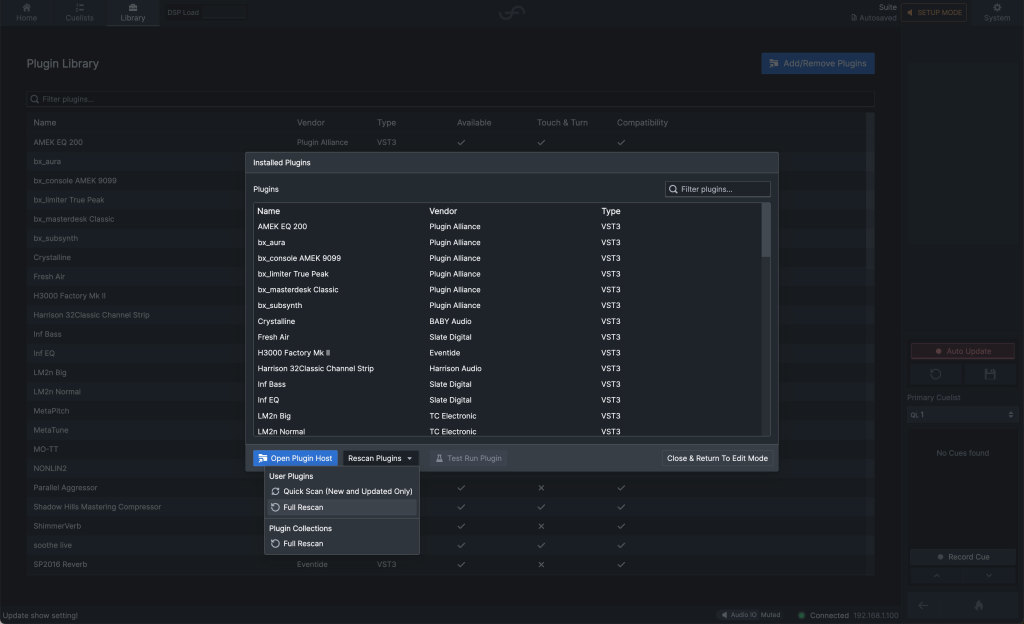
Task: Select bx_masterdesk Classic in dialog list
Action: [507, 290]
